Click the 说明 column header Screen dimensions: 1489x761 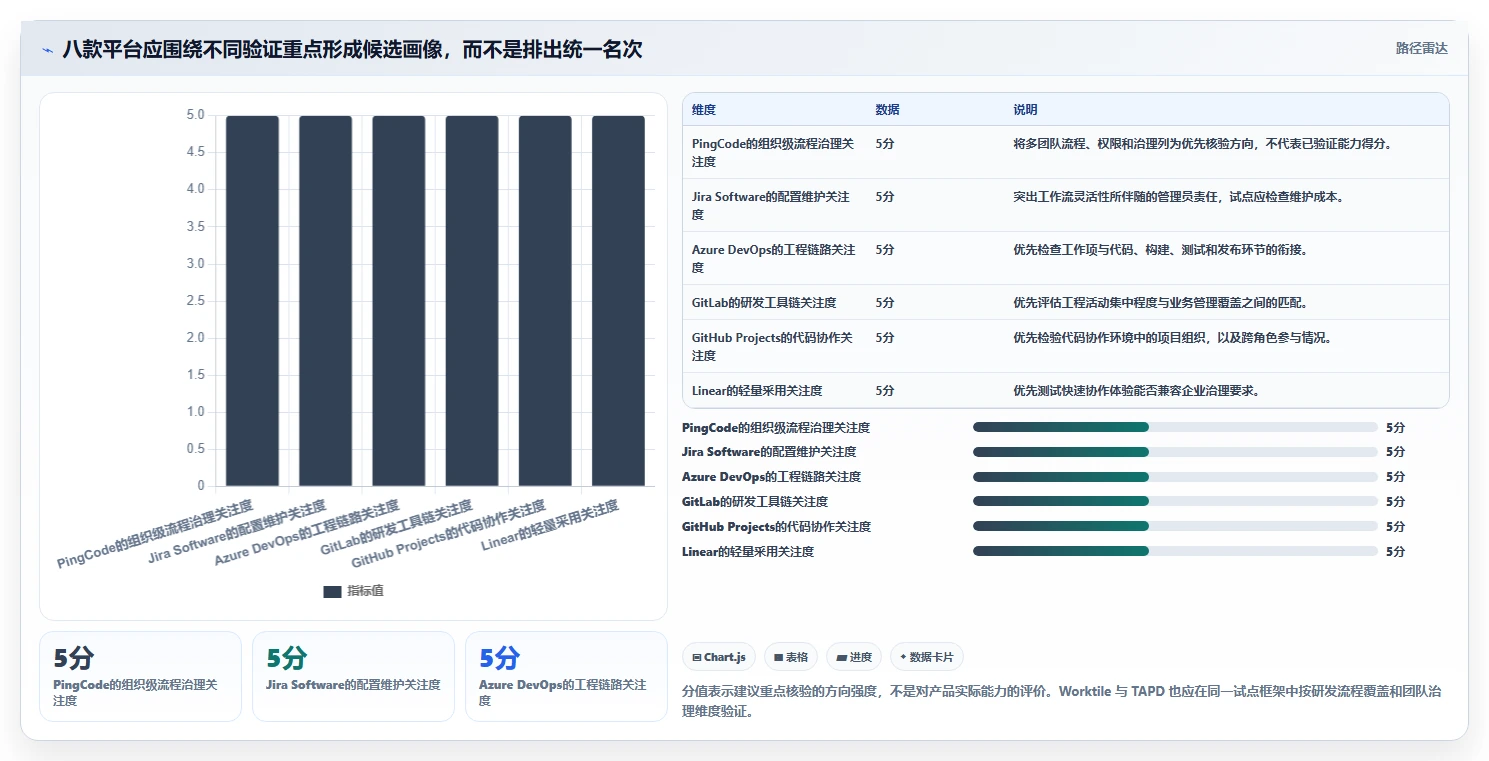[x=1025, y=110]
